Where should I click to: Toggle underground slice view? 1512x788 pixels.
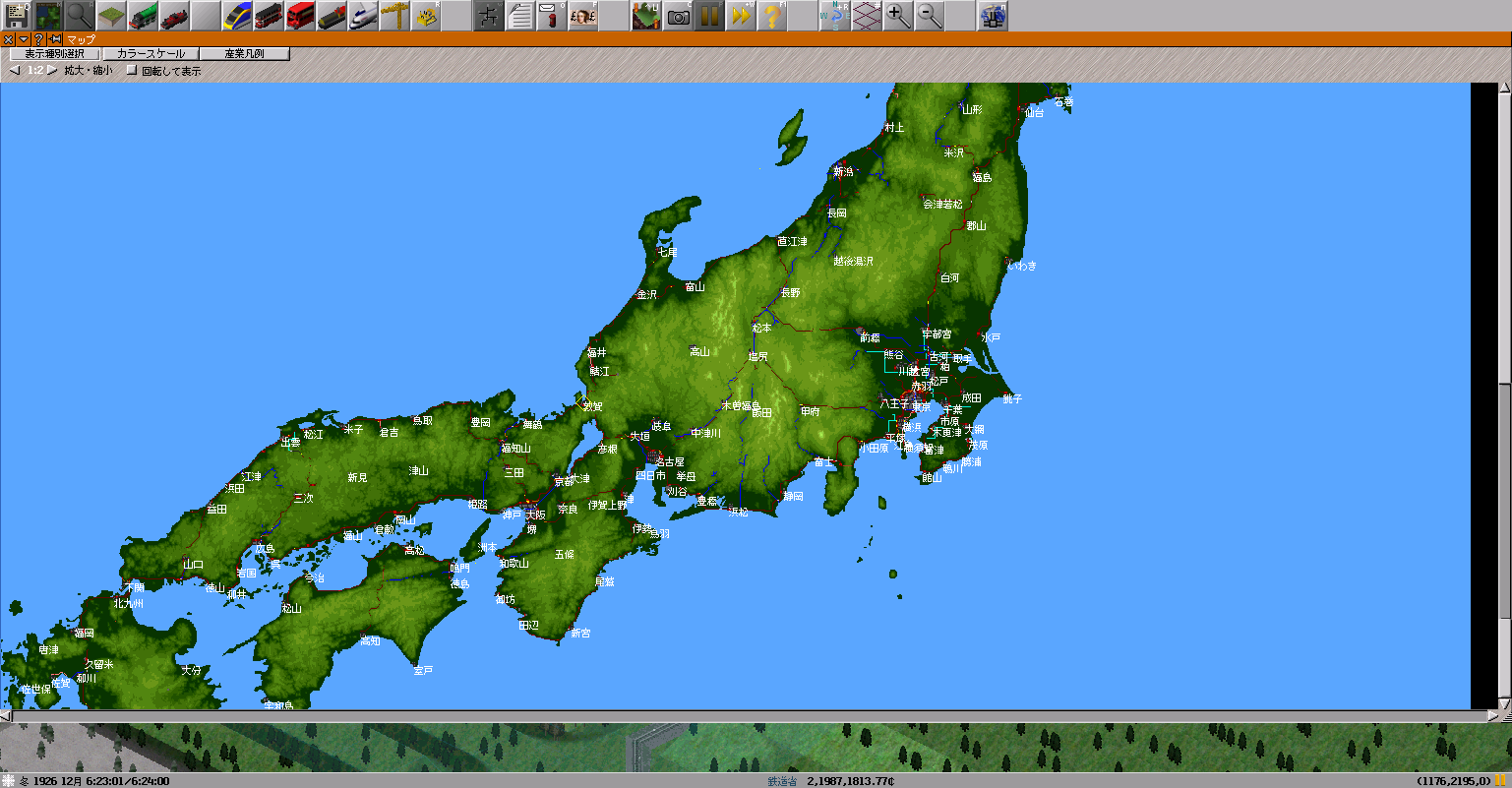(x=645, y=16)
